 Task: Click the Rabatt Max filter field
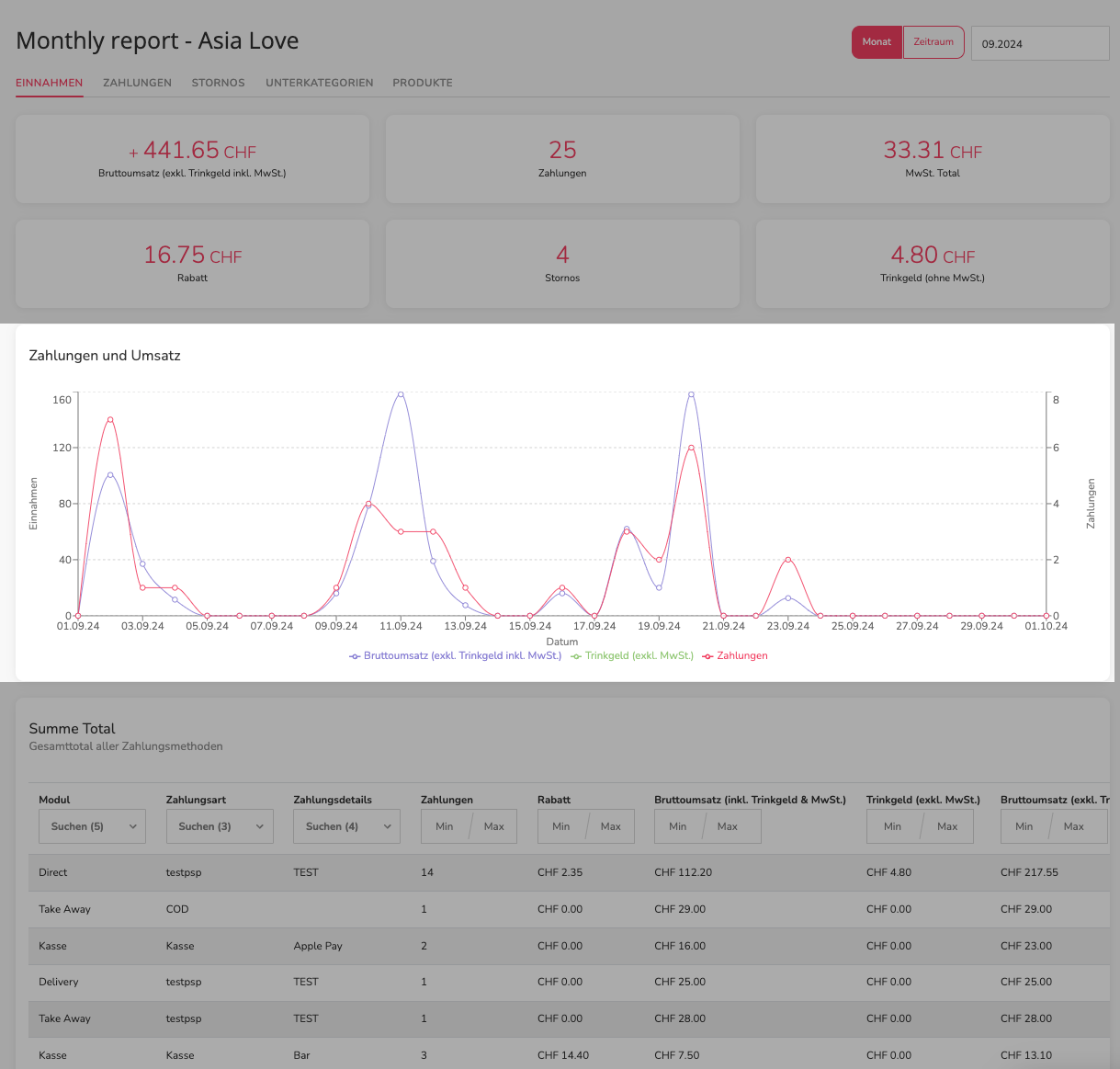(x=610, y=826)
